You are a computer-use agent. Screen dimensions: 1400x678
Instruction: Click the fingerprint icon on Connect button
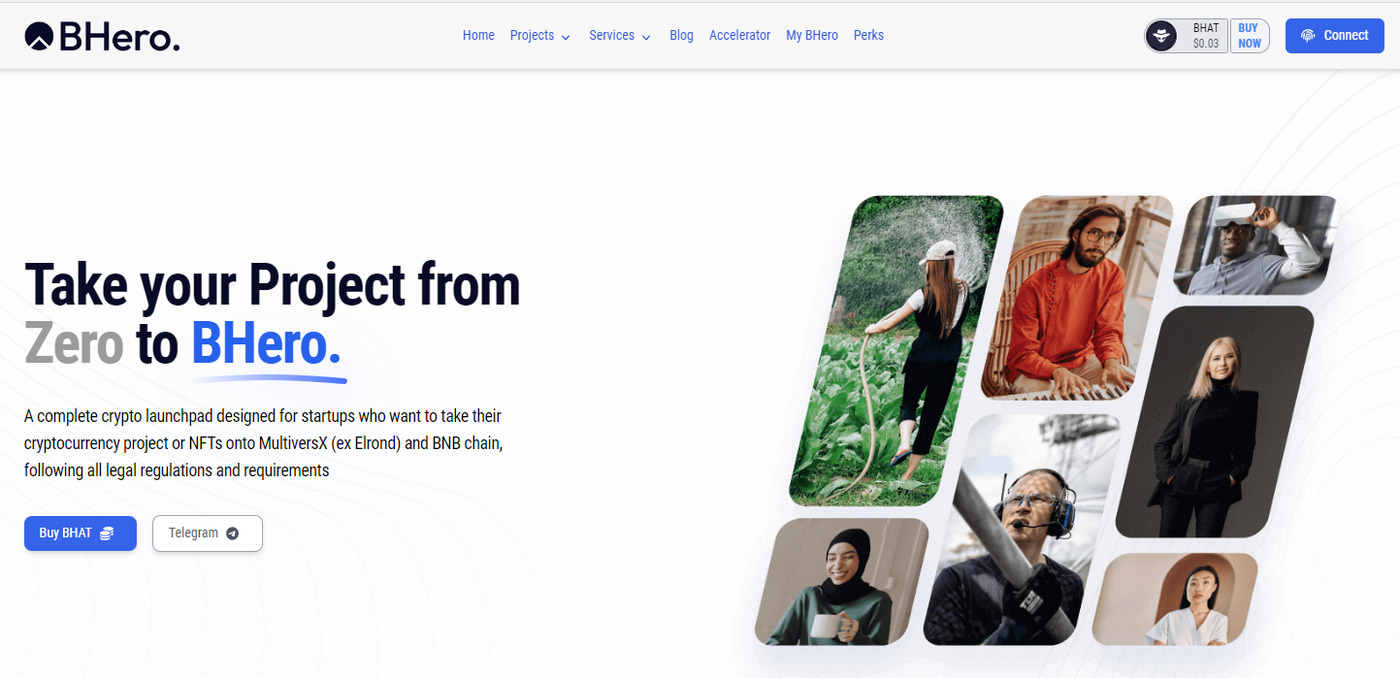1308,36
